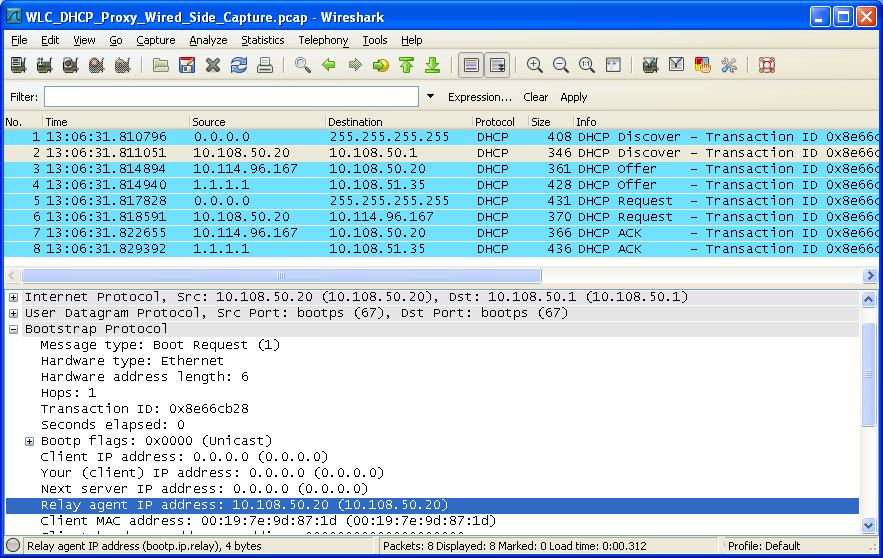Collapse the Bootstrap Protocol section
The width and height of the screenshot is (883, 558).
[x=14, y=329]
